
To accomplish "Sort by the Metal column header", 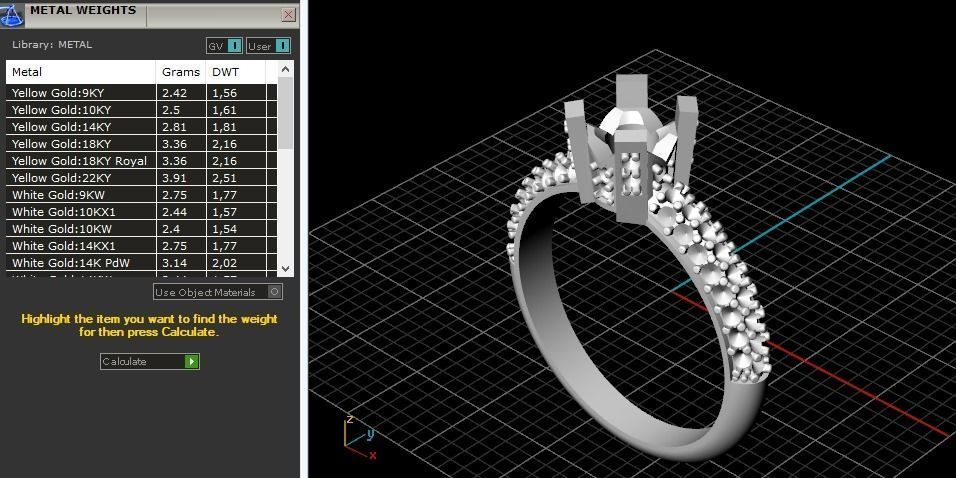I will coord(81,72).
